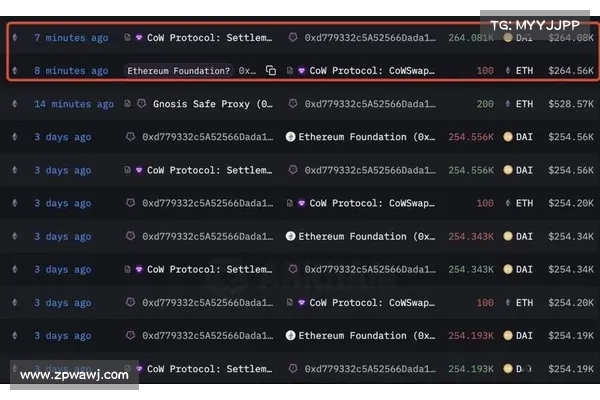Screen dimensions: 600x400
Task: Open the '8 minutes ago' transaction
Action: (x=71, y=70)
